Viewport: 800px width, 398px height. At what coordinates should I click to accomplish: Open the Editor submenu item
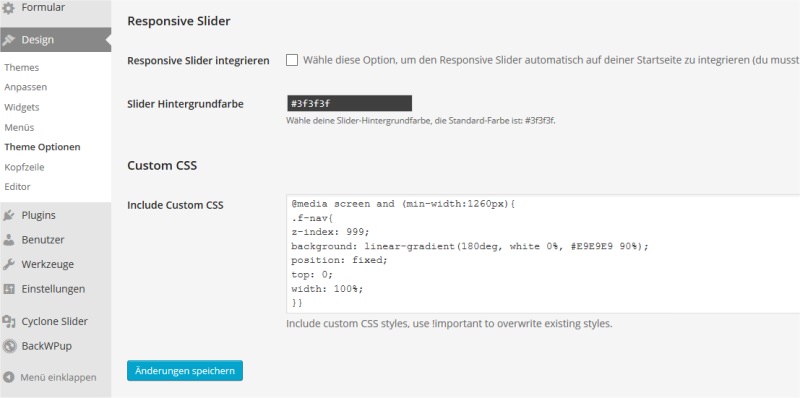17,187
